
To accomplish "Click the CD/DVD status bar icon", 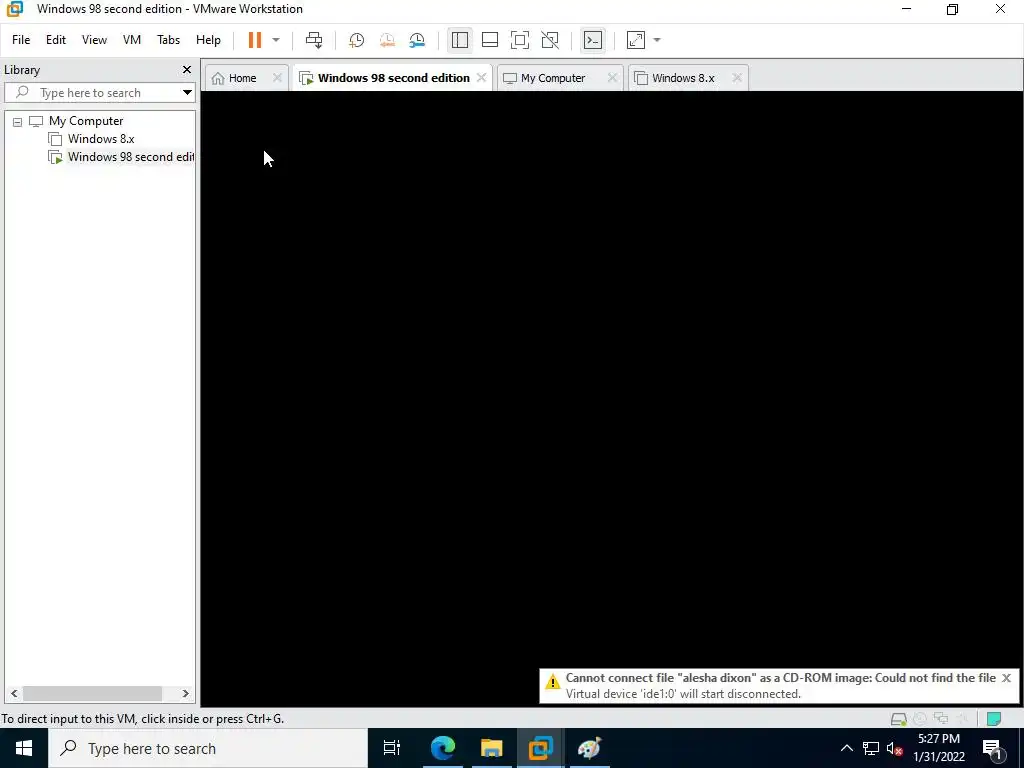I will [x=920, y=719].
